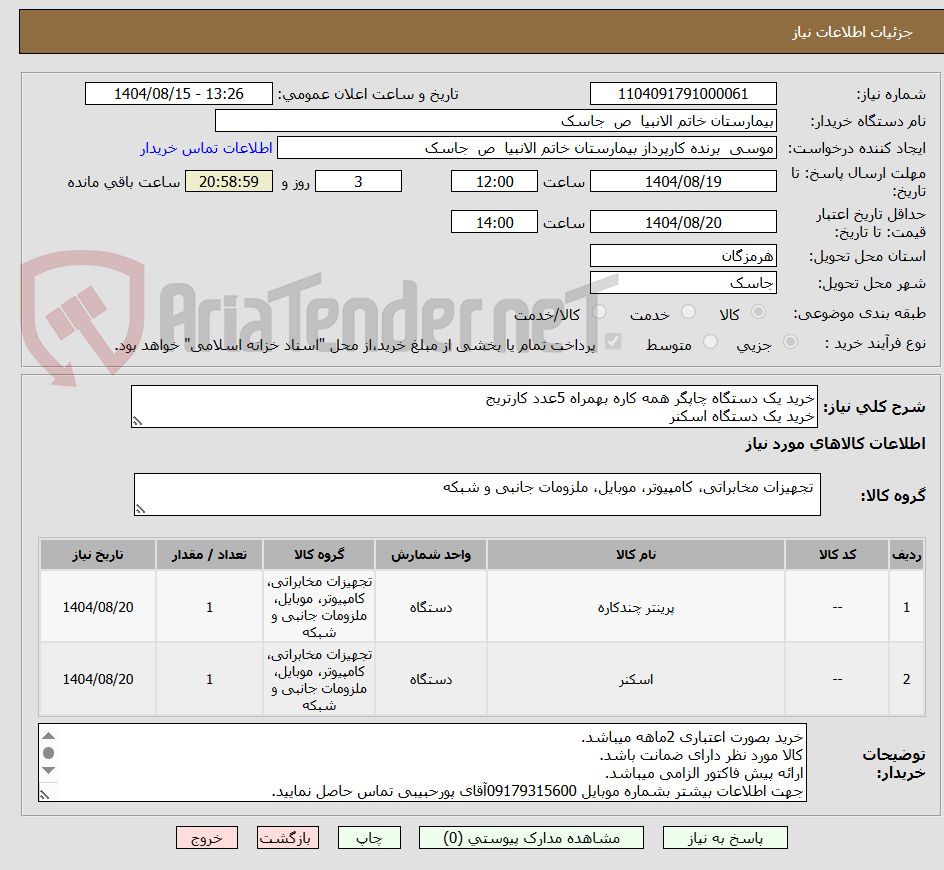The width and height of the screenshot is (944, 870).
Task: Click the چاپ print button
Action: pyautogui.click(x=369, y=837)
